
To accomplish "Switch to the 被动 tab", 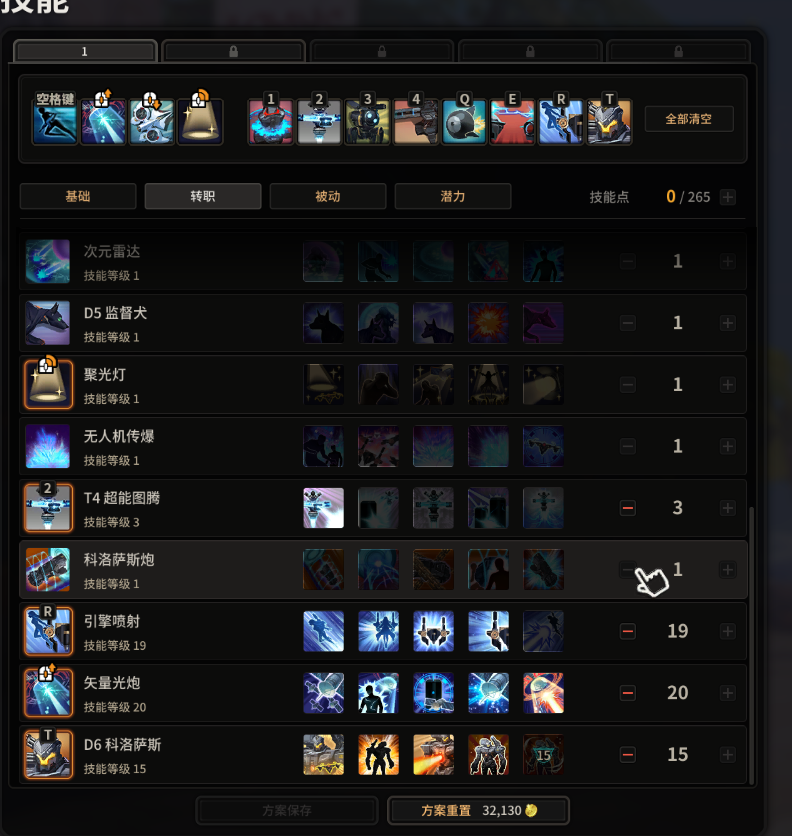I will 328,196.
